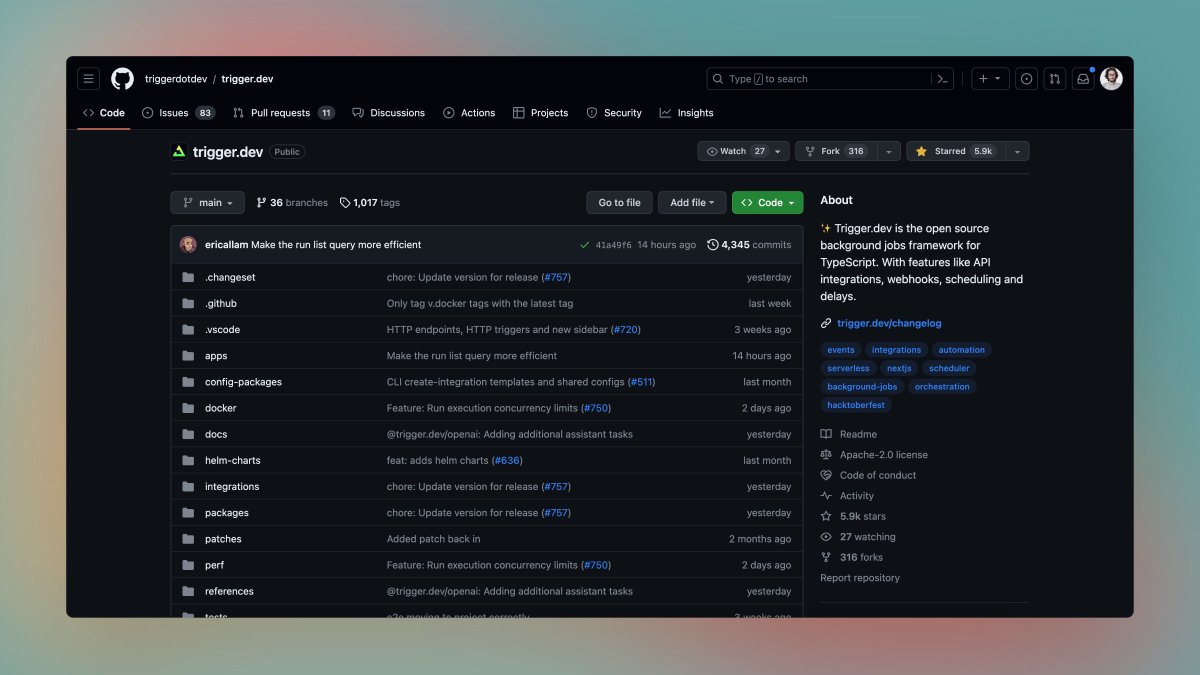This screenshot has width=1200, height=675.
Task: View 36 branches link
Action: (x=292, y=203)
